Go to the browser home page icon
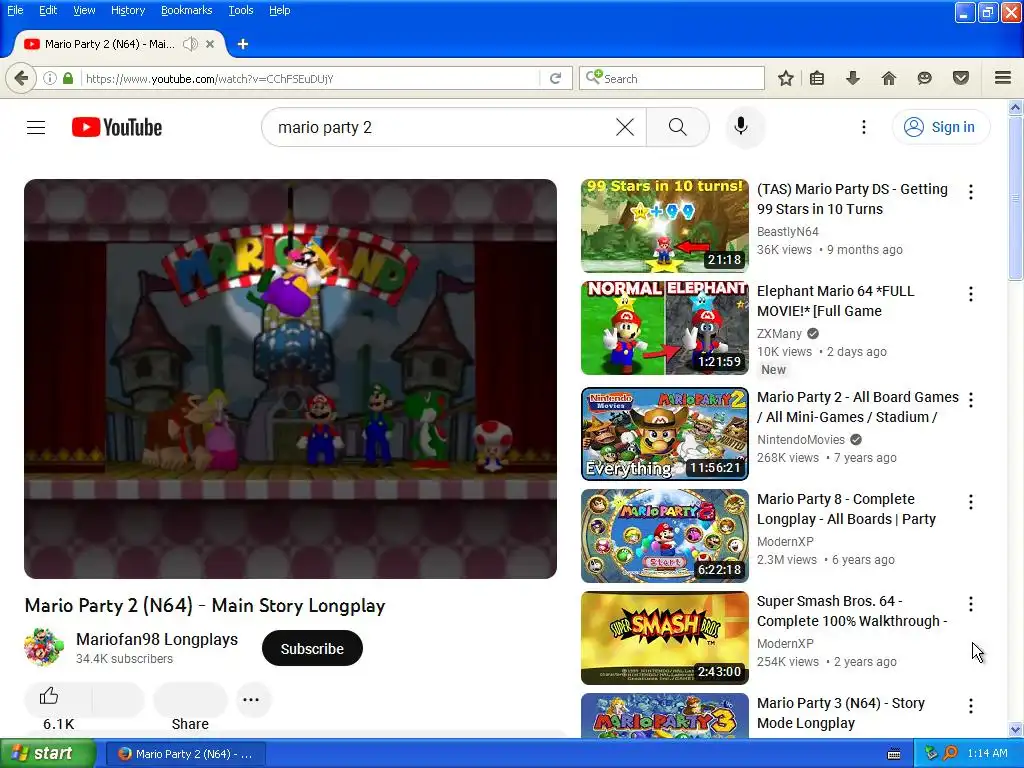Viewport: 1024px width, 768px height. 889,78
